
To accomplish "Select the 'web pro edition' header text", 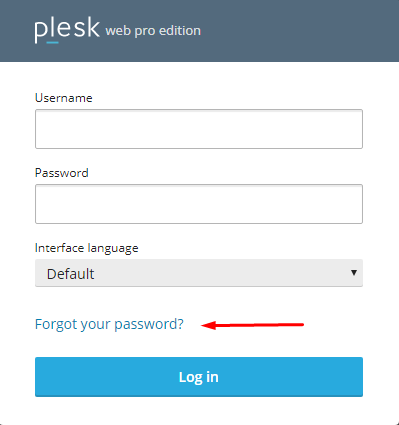I will click(153, 31).
